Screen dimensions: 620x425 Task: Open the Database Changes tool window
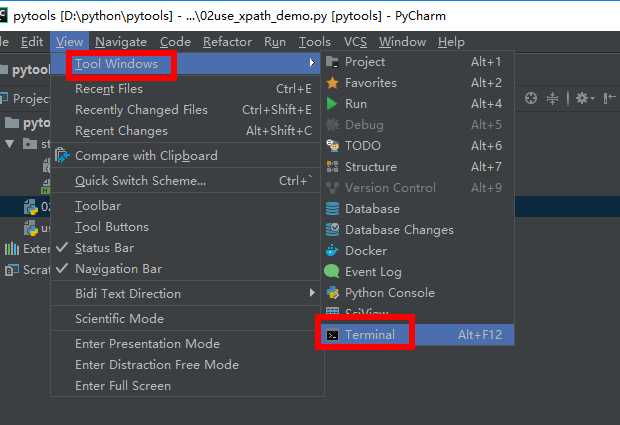[418, 230]
